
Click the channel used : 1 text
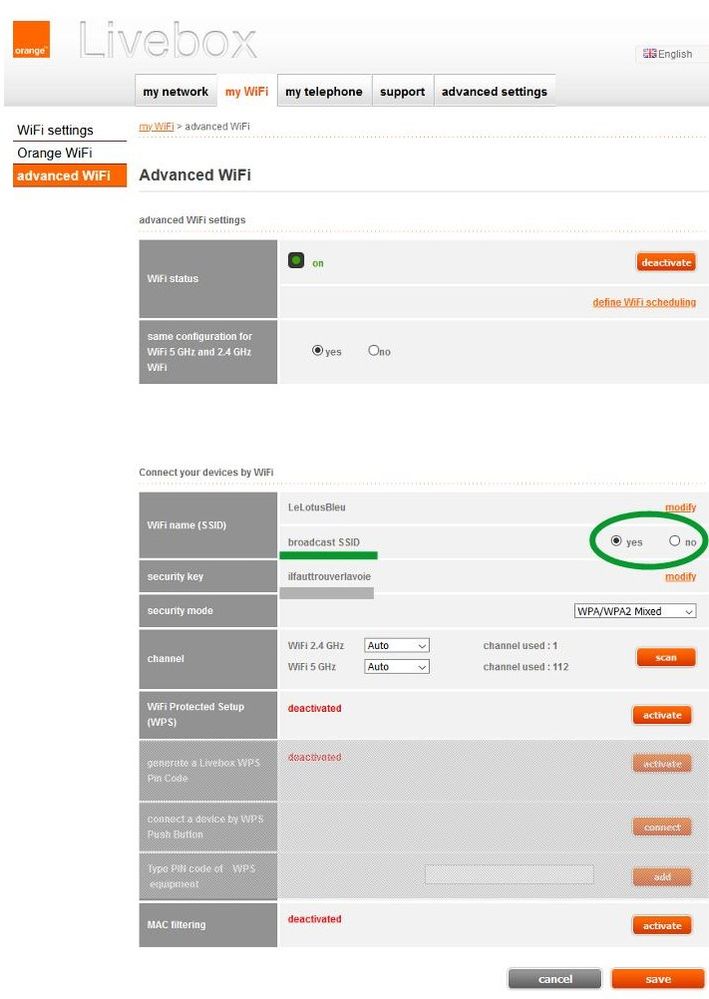pos(520,645)
